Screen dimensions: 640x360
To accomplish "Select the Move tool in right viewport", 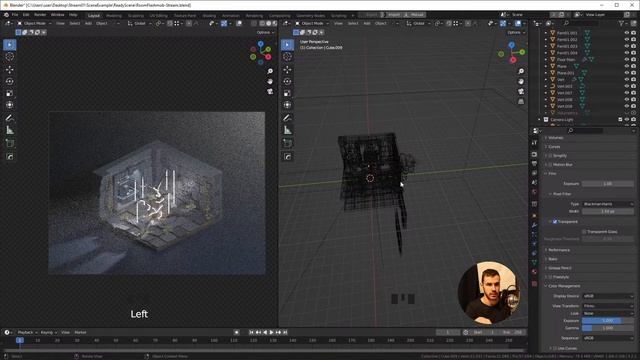I will pyautogui.click(x=287, y=69).
